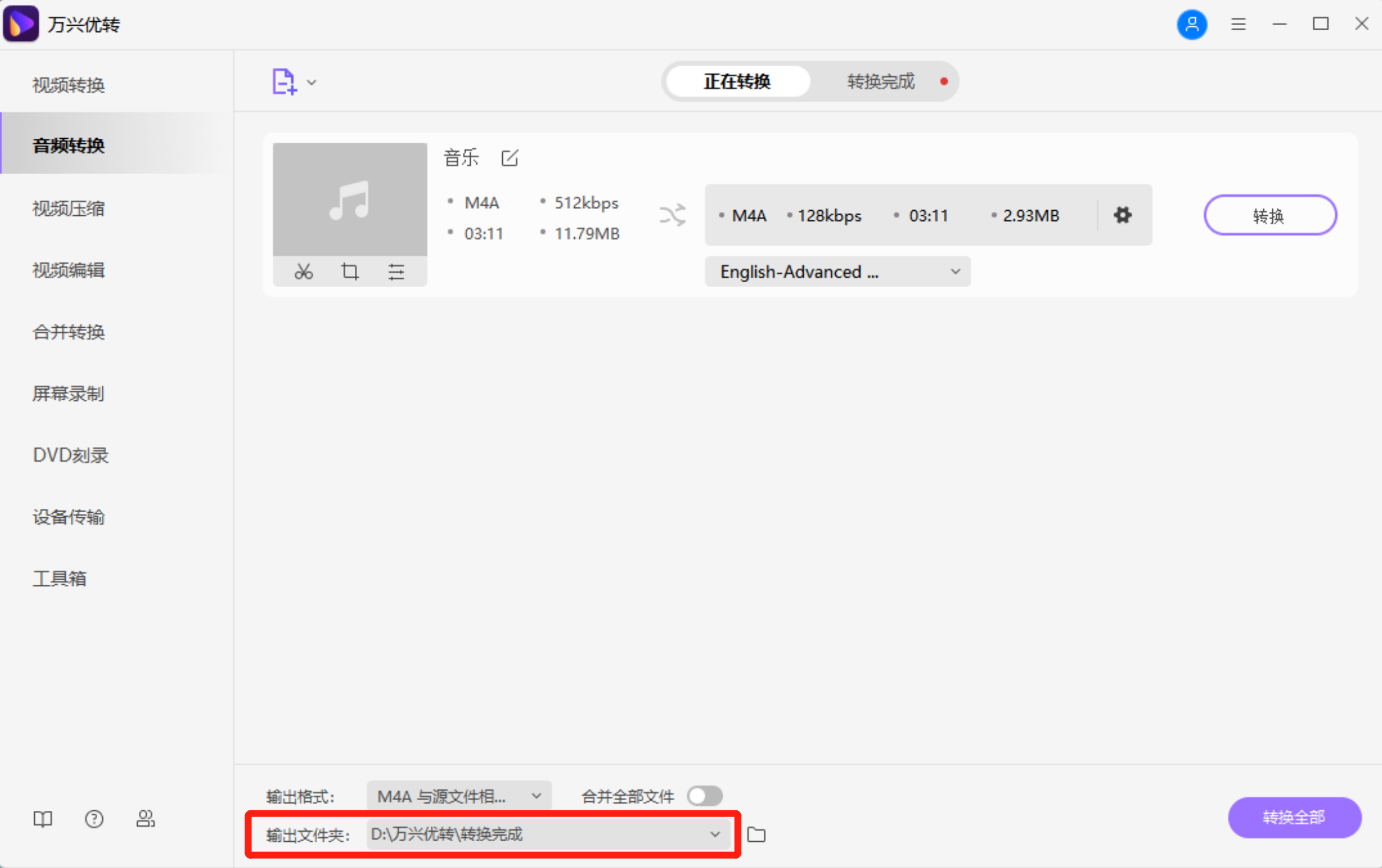1382x868 pixels.
Task: Click the shuffle conversion icon between formats
Action: 671,215
